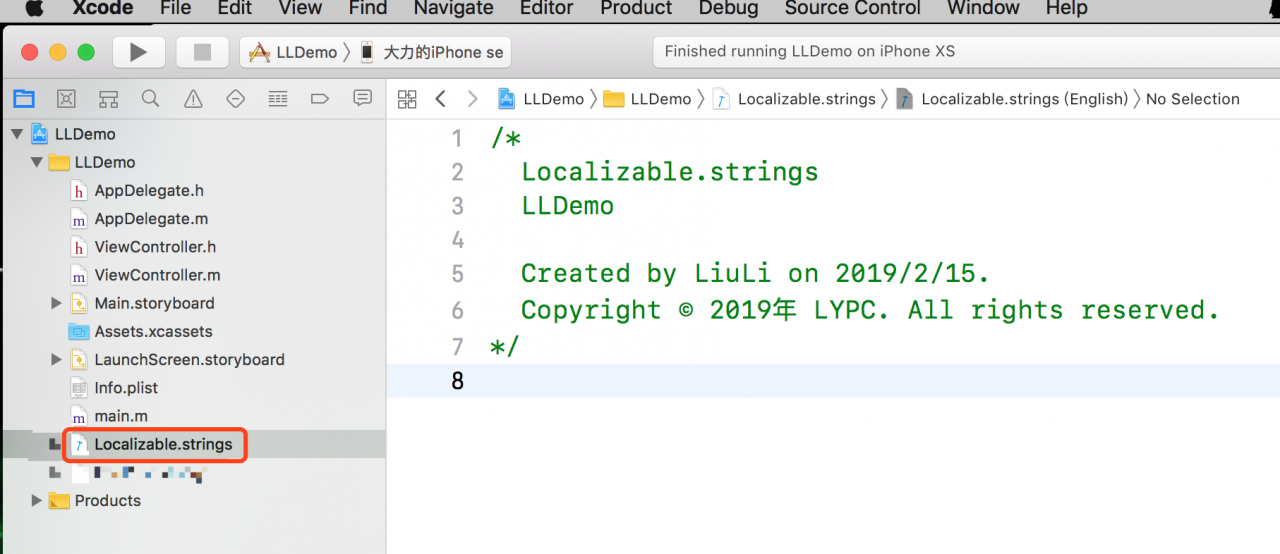Collapse the LLDemo group folder
The image size is (1280, 554).
pos(36,162)
